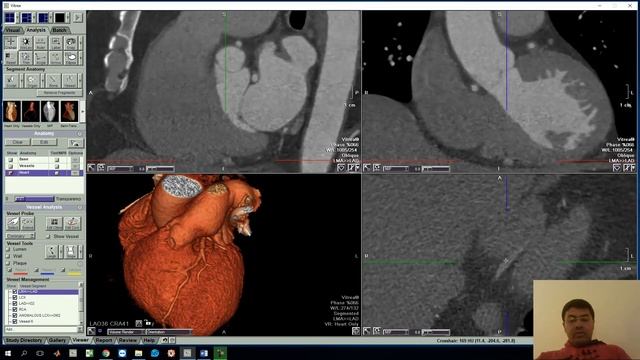Select the Label annotation tool
This screenshot has width=640, height=360.
pyautogui.click(x=56, y=42)
